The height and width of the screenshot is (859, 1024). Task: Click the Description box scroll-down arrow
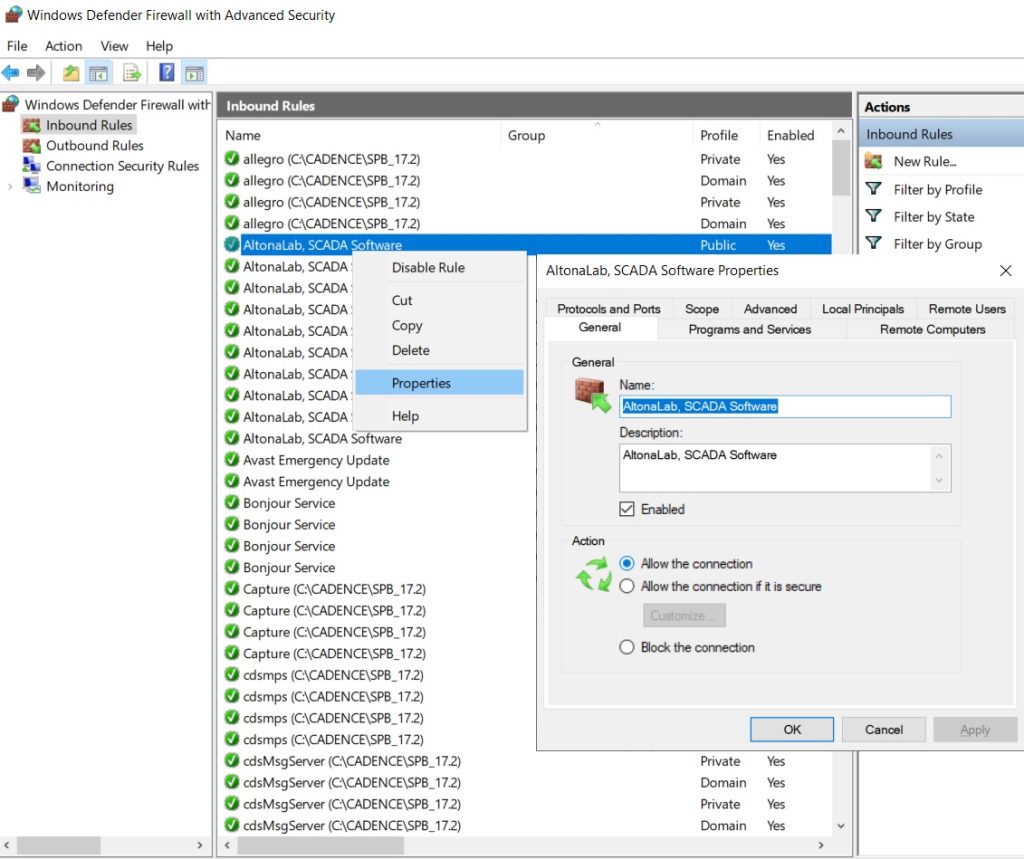[939, 480]
